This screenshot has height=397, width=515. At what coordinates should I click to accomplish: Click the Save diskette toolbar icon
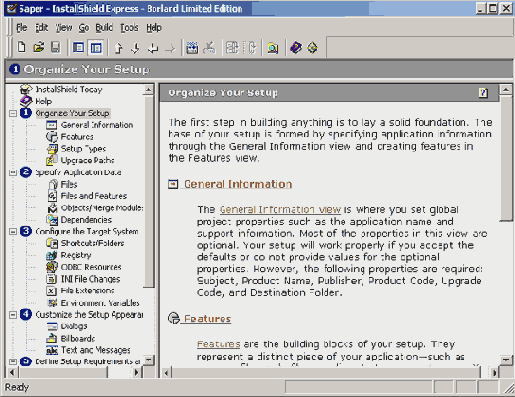click(x=56, y=47)
